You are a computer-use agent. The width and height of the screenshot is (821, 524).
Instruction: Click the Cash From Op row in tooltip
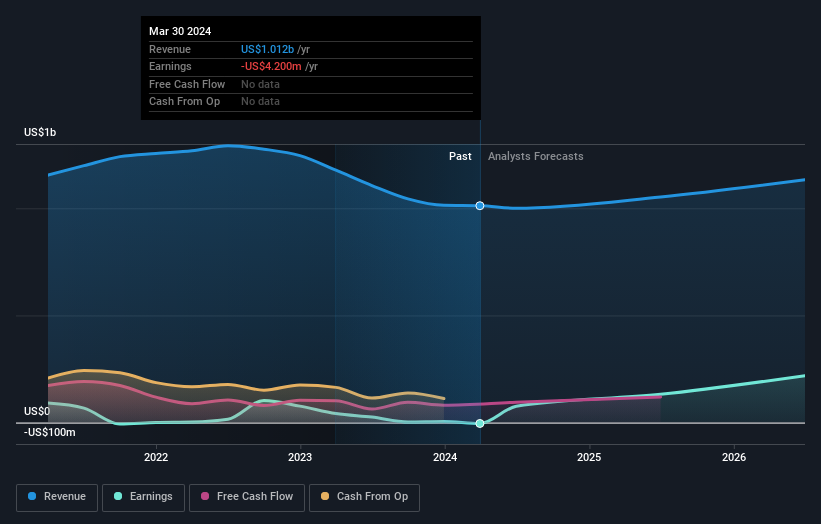pyautogui.click(x=310, y=102)
